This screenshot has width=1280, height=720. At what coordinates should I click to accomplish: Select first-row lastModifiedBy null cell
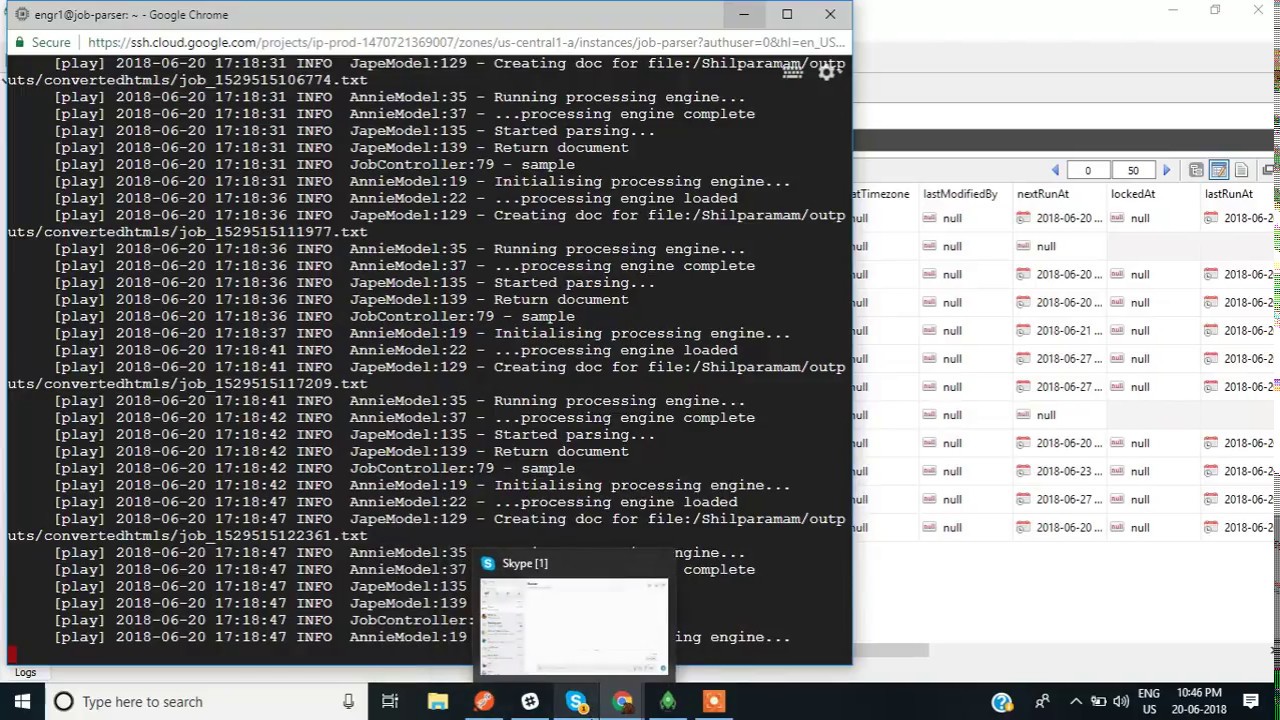964,218
